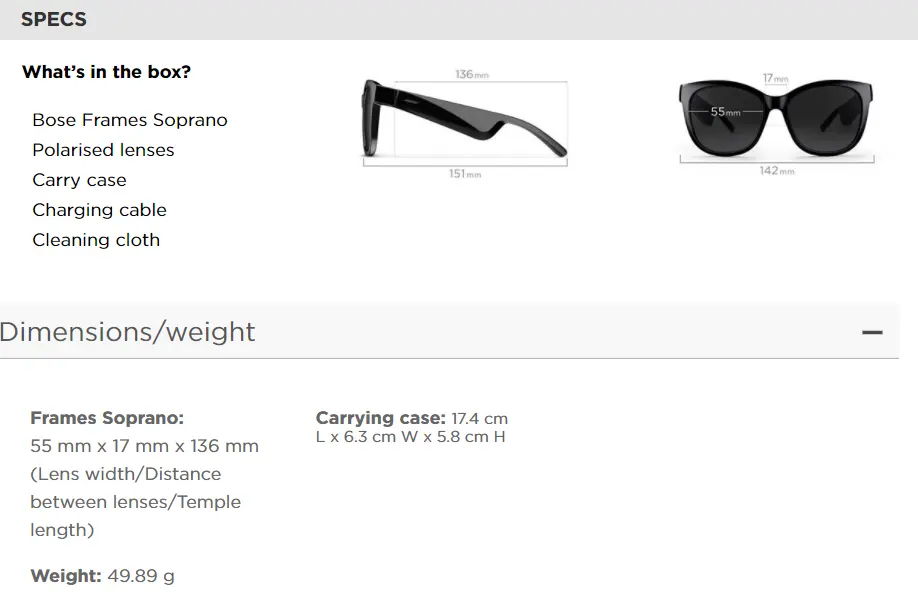
Task: Click the 17 mm bridge width label
Action: pyautogui.click(x=775, y=77)
